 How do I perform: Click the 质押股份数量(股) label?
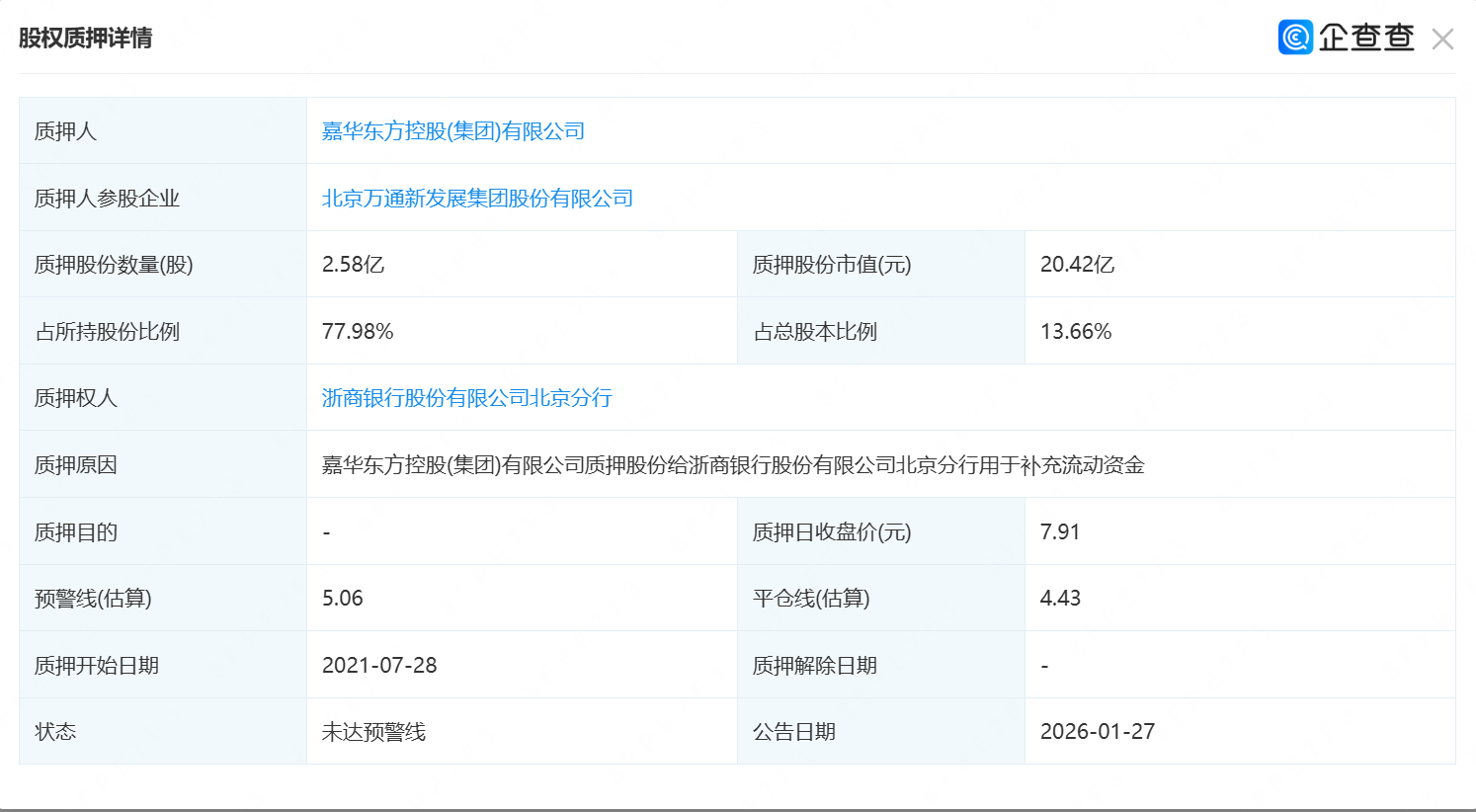pyautogui.click(x=114, y=265)
